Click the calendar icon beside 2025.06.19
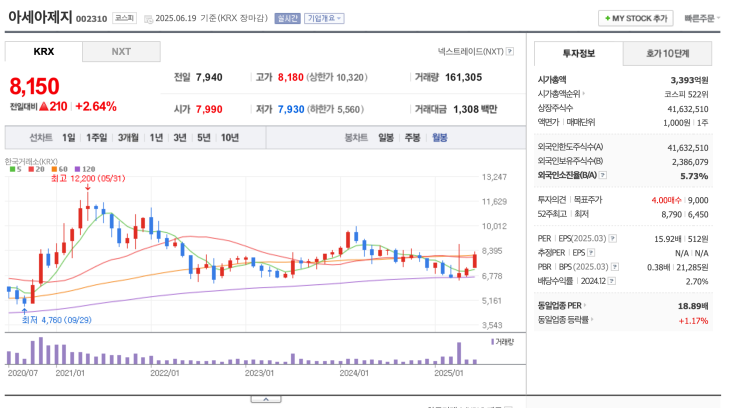This screenshot has width=743, height=408. point(148,19)
